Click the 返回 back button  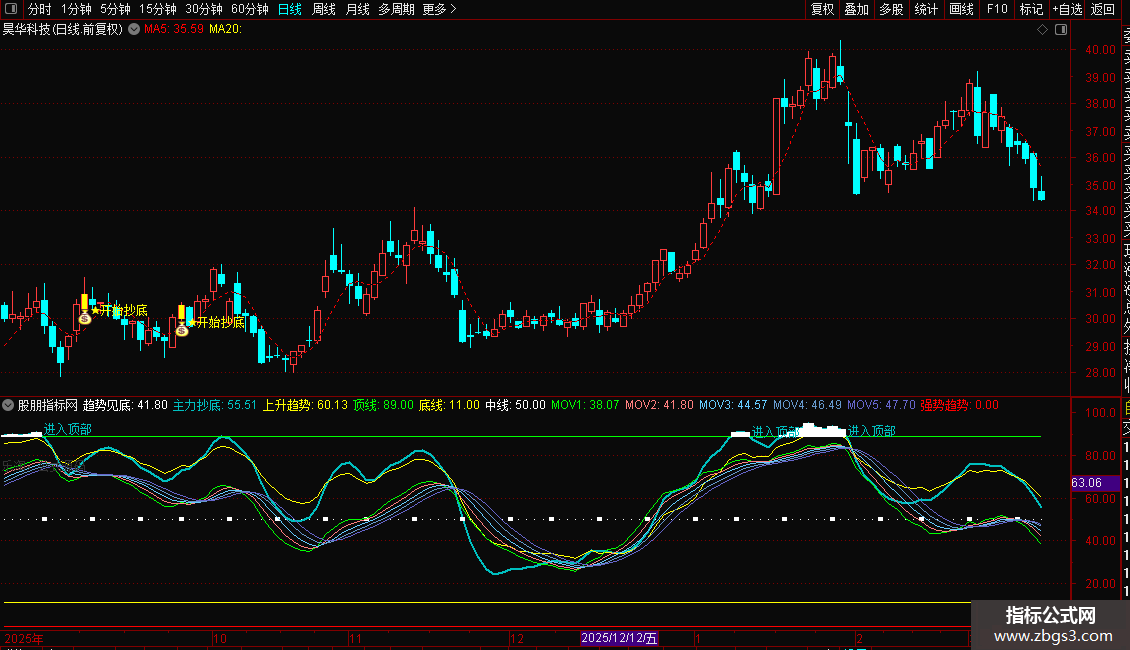[x=1103, y=9]
